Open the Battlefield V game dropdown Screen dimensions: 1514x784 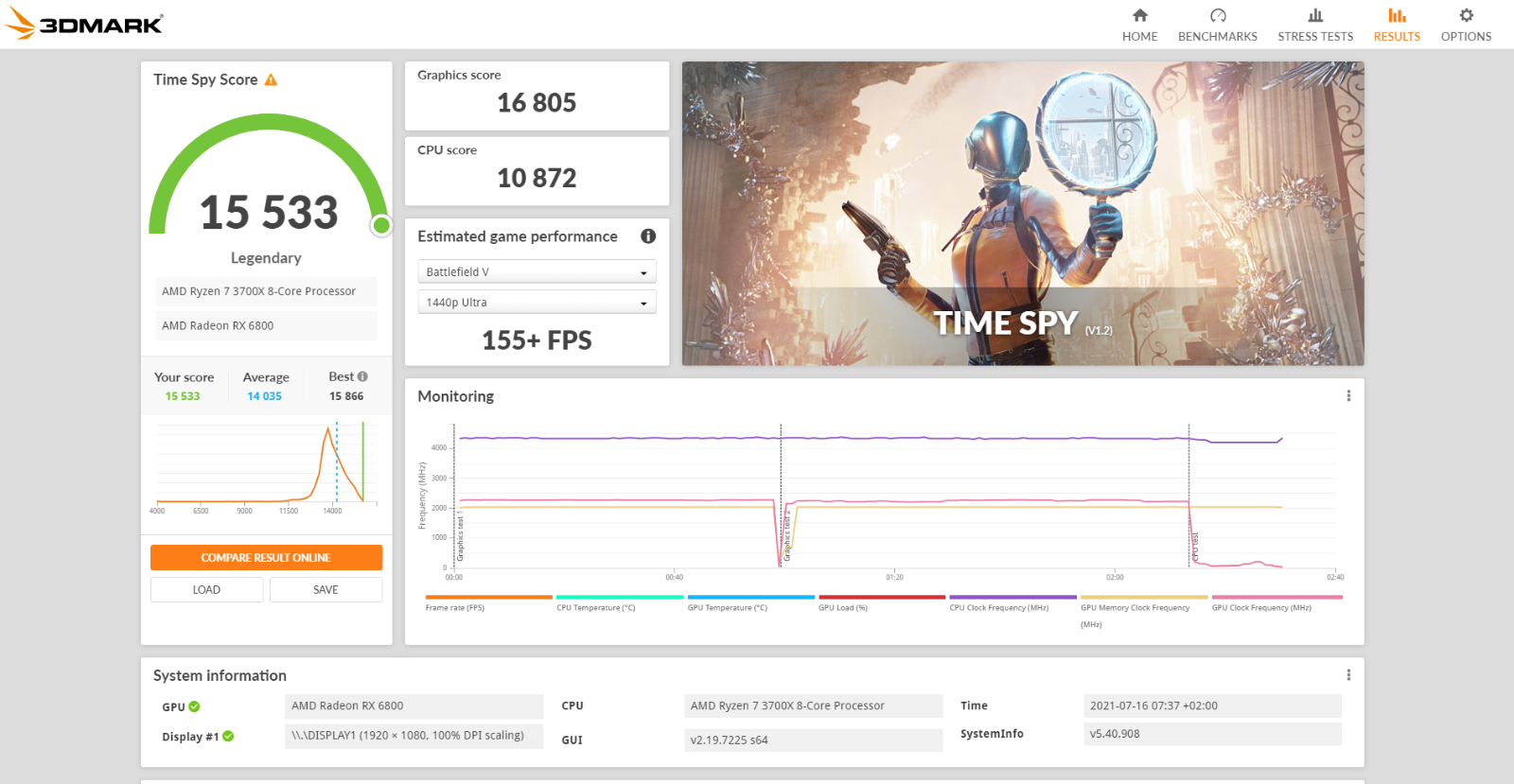click(x=537, y=271)
